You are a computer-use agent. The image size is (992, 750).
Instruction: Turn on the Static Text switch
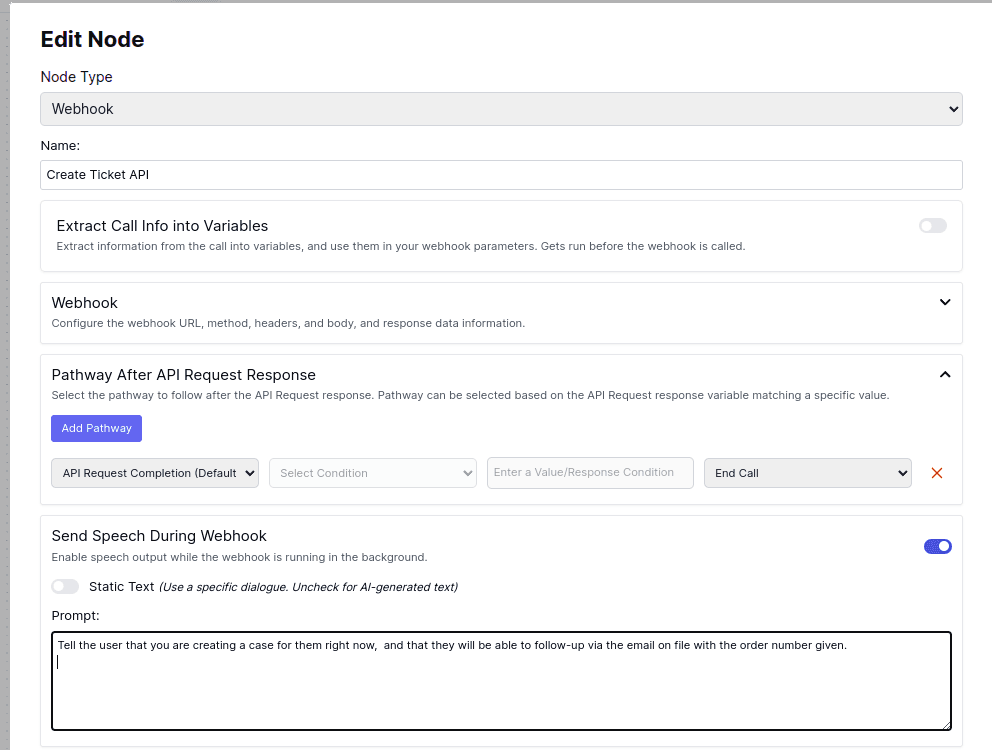(x=65, y=586)
